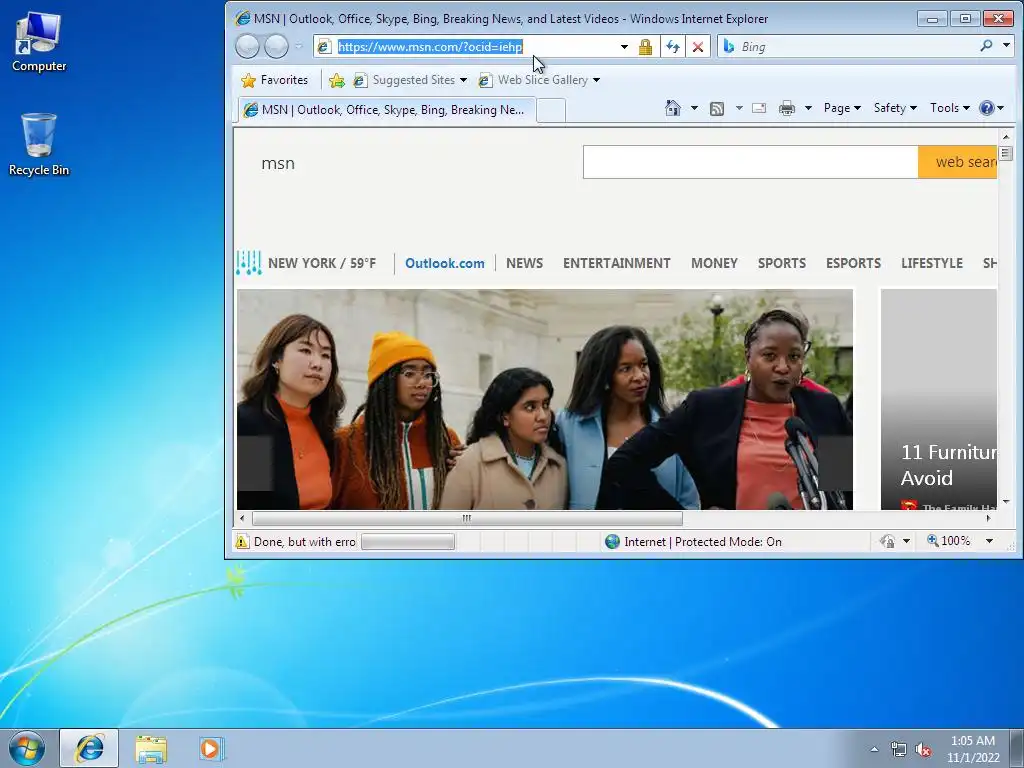Show the next slideshow story
Image resolution: width=1024 pixels, height=768 pixels.
835,463
